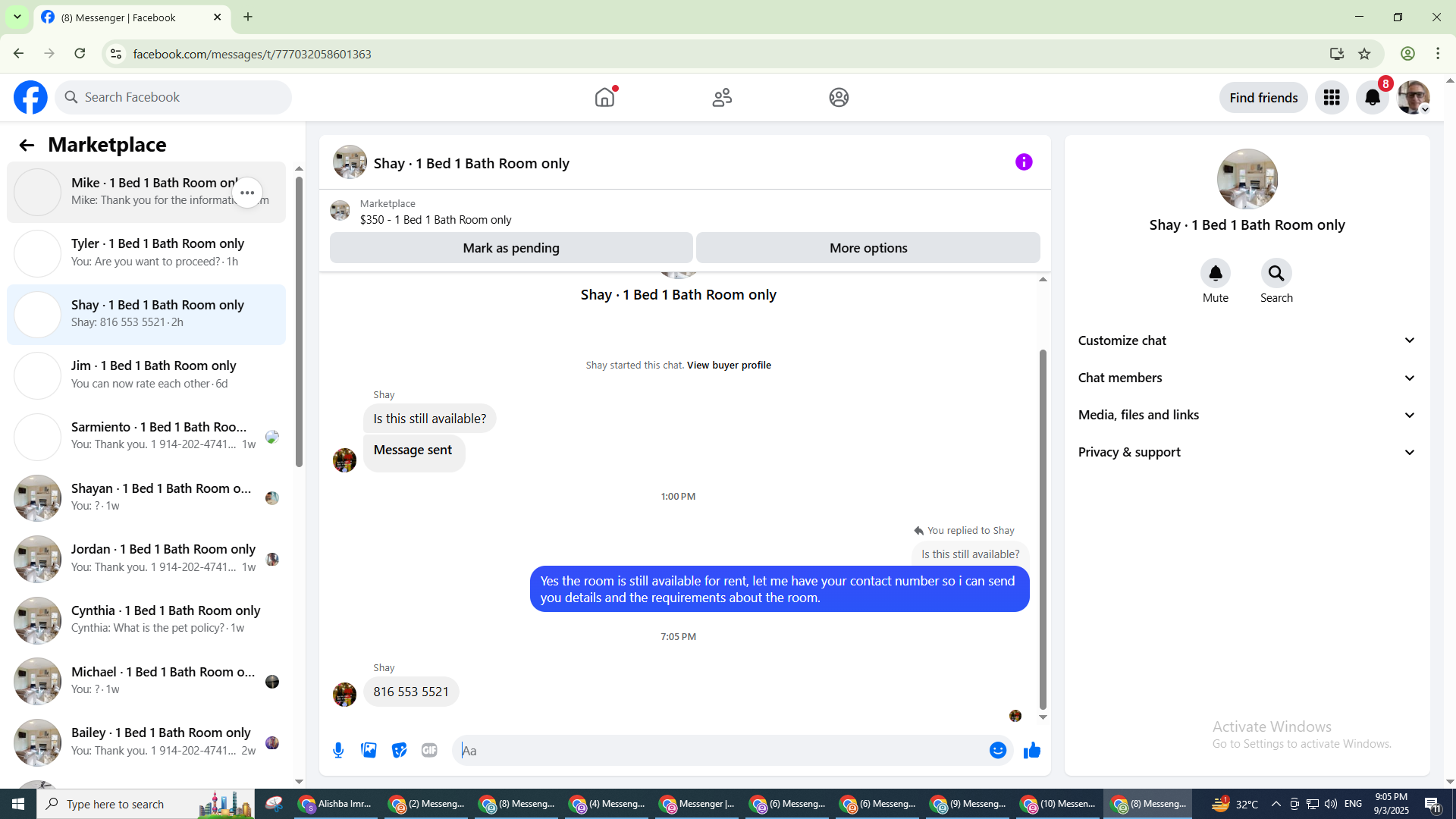The width and height of the screenshot is (1456, 819).
Task: Click Find friends button
Action: [x=1263, y=97]
